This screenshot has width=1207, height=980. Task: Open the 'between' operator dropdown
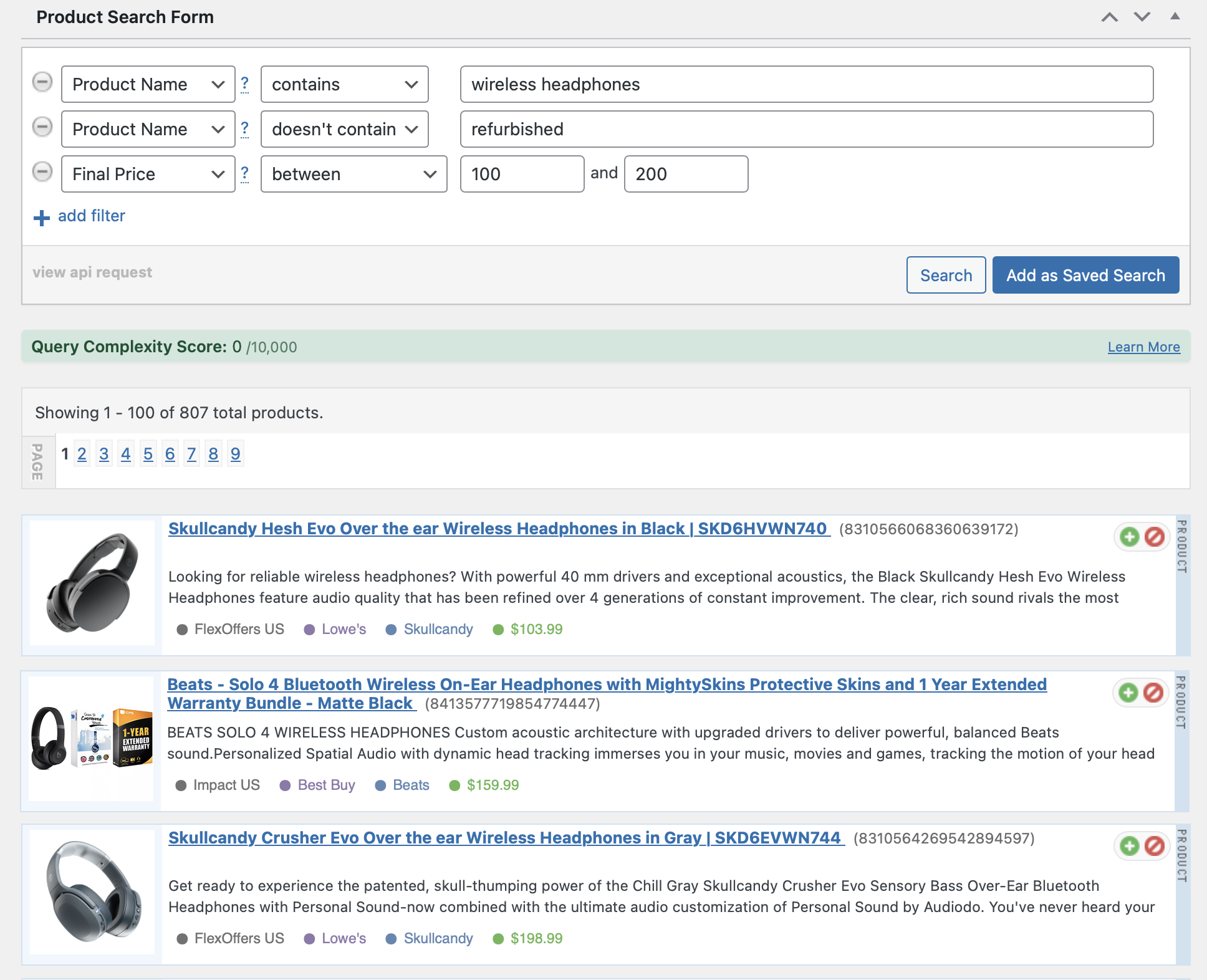point(353,174)
